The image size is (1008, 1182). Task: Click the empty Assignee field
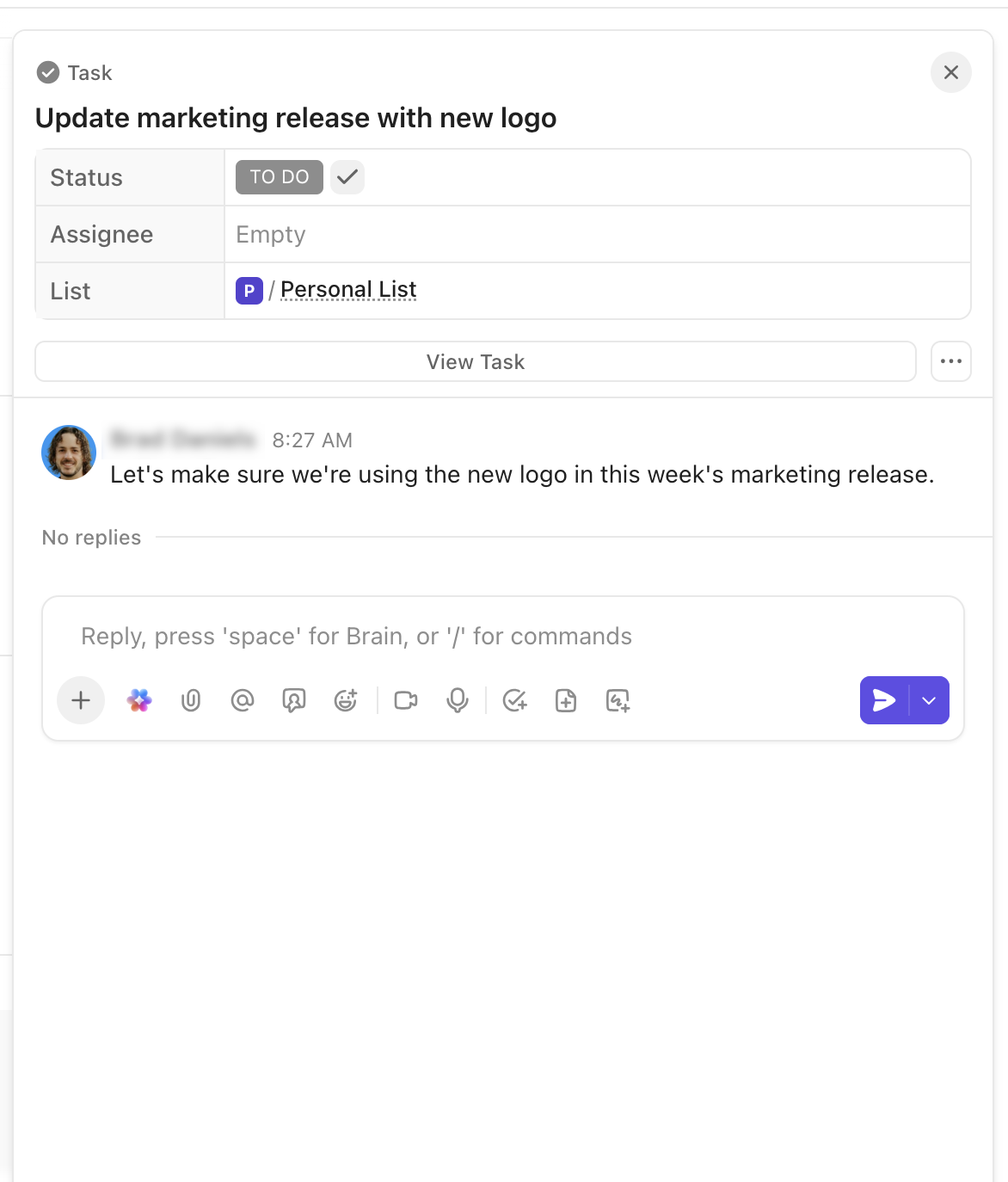[x=269, y=234]
